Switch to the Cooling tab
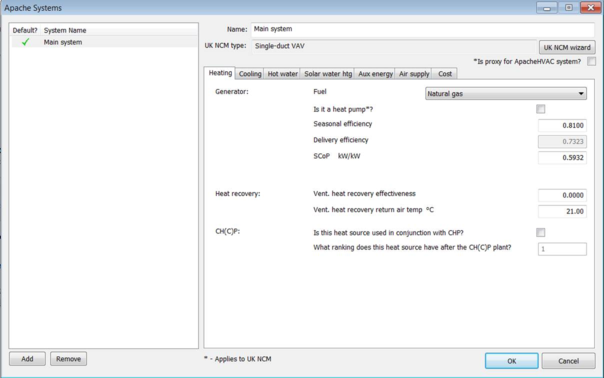The width and height of the screenshot is (604, 378). click(250, 74)
